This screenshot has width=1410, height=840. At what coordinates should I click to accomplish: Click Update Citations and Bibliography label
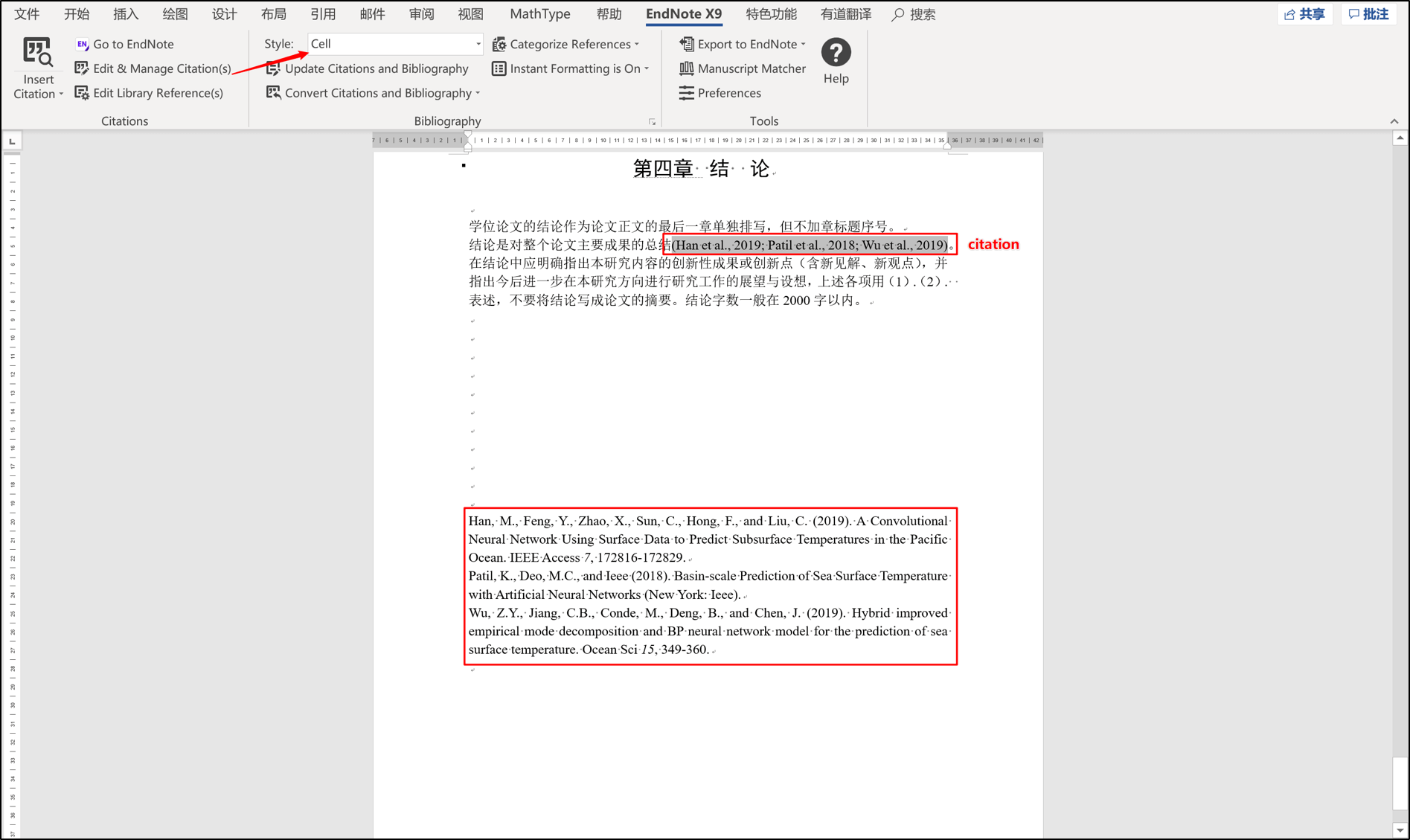376,68
